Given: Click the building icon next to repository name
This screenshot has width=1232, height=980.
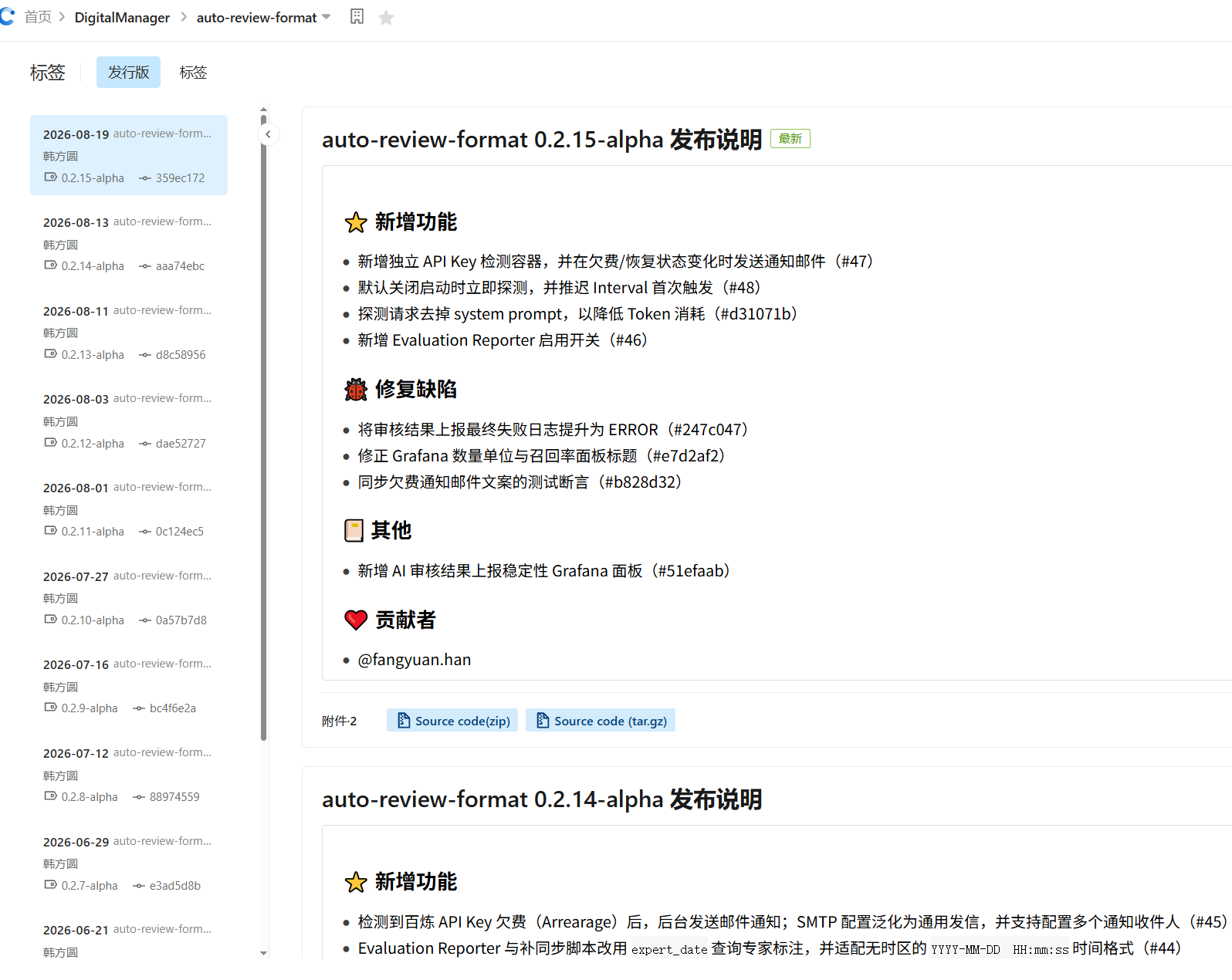Looking at the screenshot, I should click(357, 17).
